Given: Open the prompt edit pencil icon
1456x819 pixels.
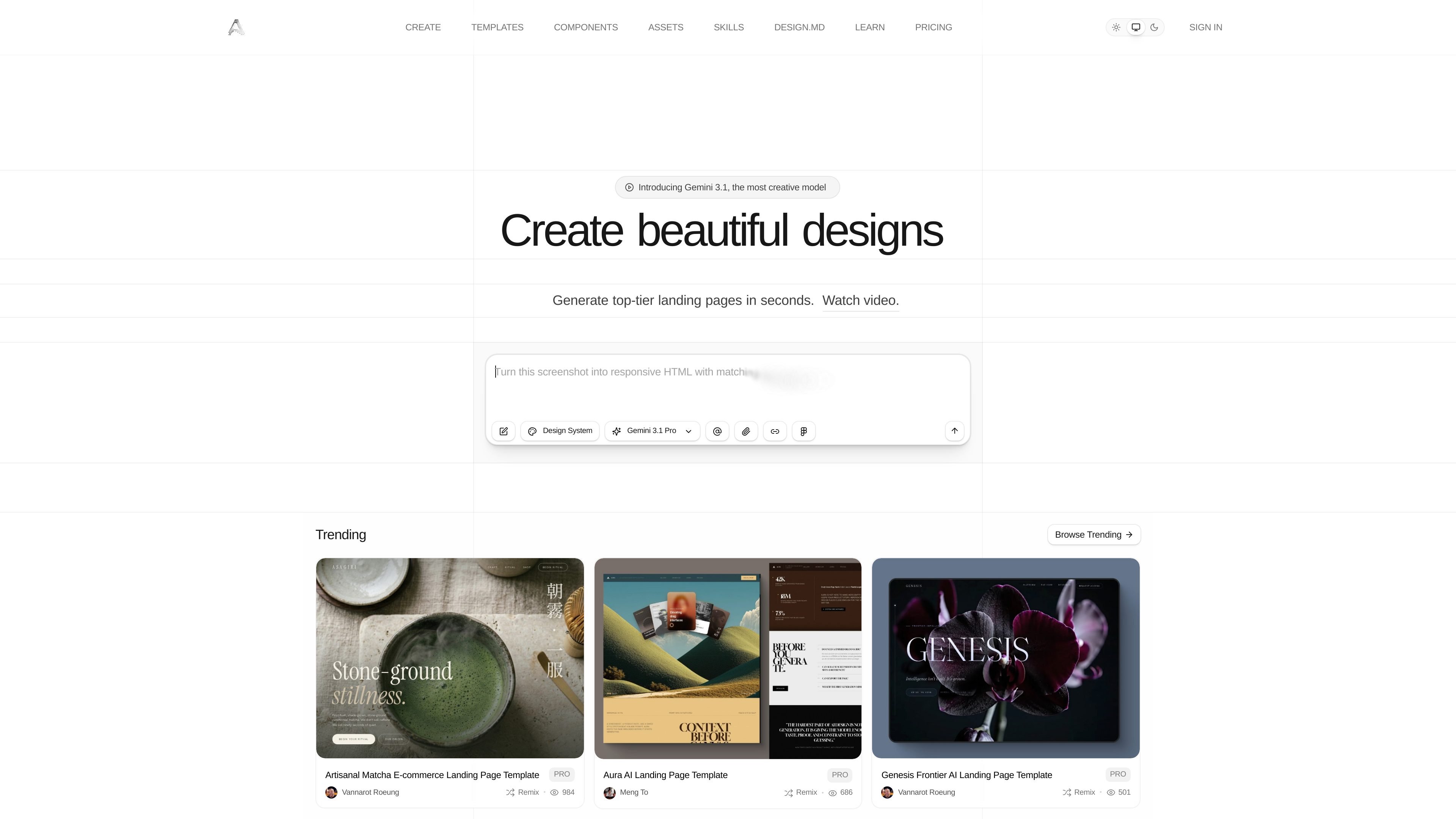Looking at the screenshot, I should click(x=504, y=431).
